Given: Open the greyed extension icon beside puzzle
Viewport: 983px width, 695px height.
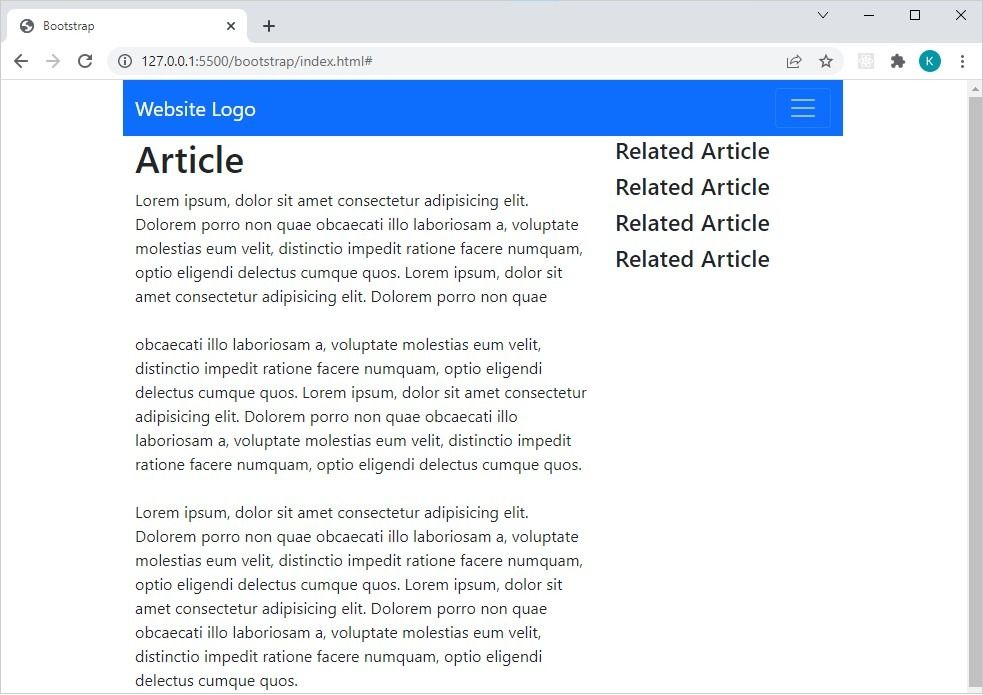Looking at the screenshot, I should 866,61.
